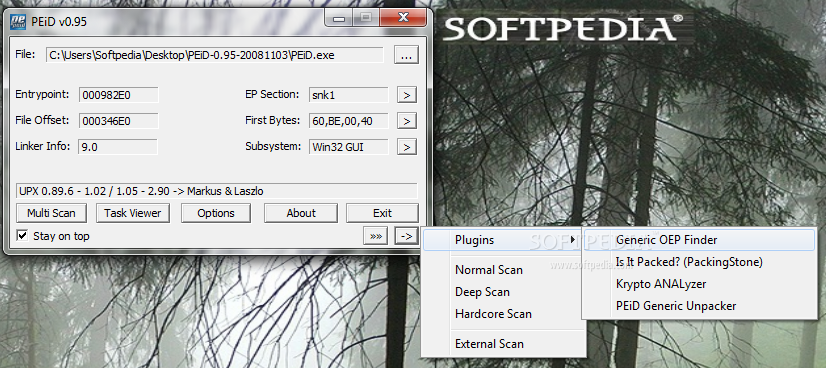Open the Task Viewer
This screenshot has height=368, width=826.
tap(133, 213)
